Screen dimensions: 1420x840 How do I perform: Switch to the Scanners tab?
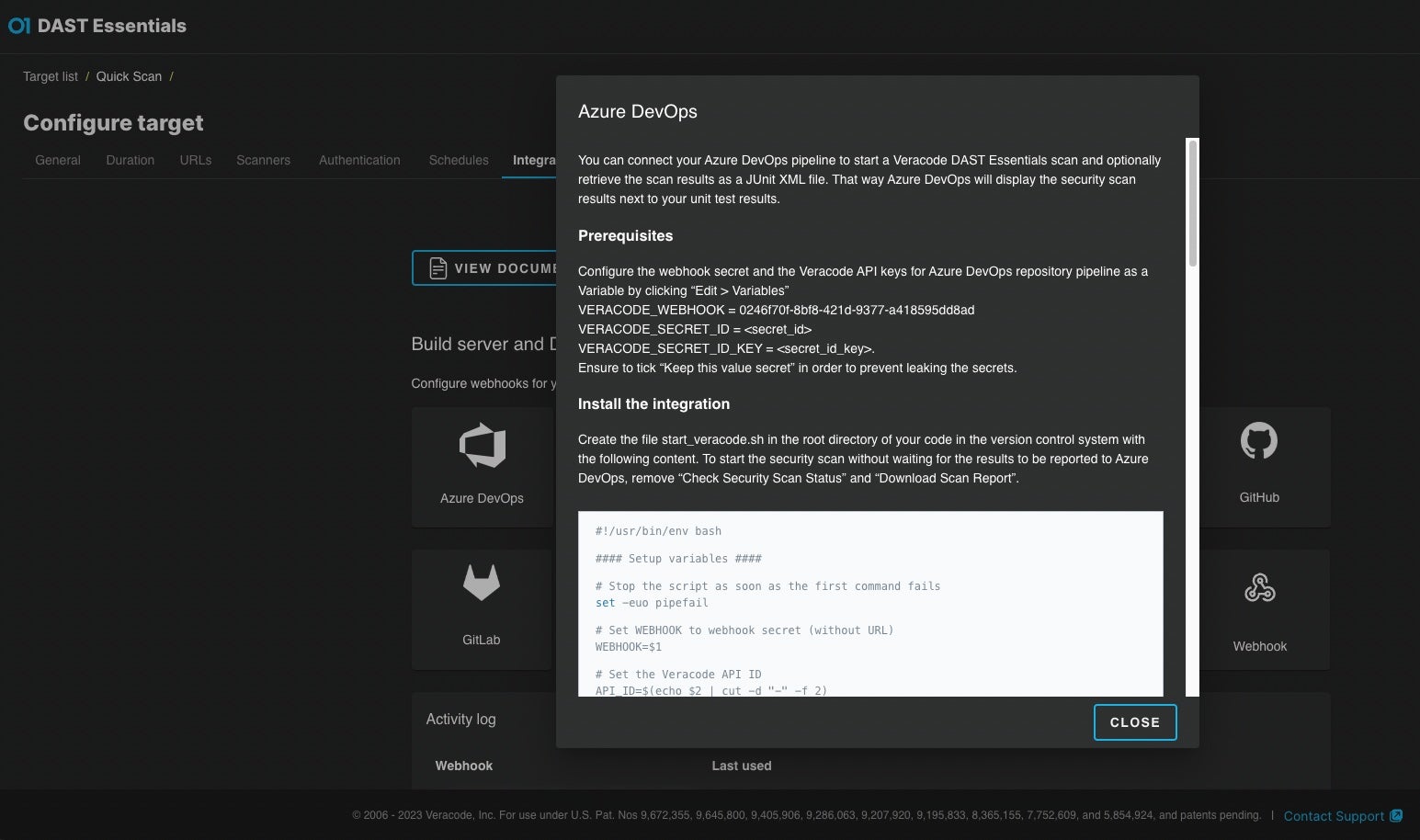pyautogui.click(x=263, y=160)
